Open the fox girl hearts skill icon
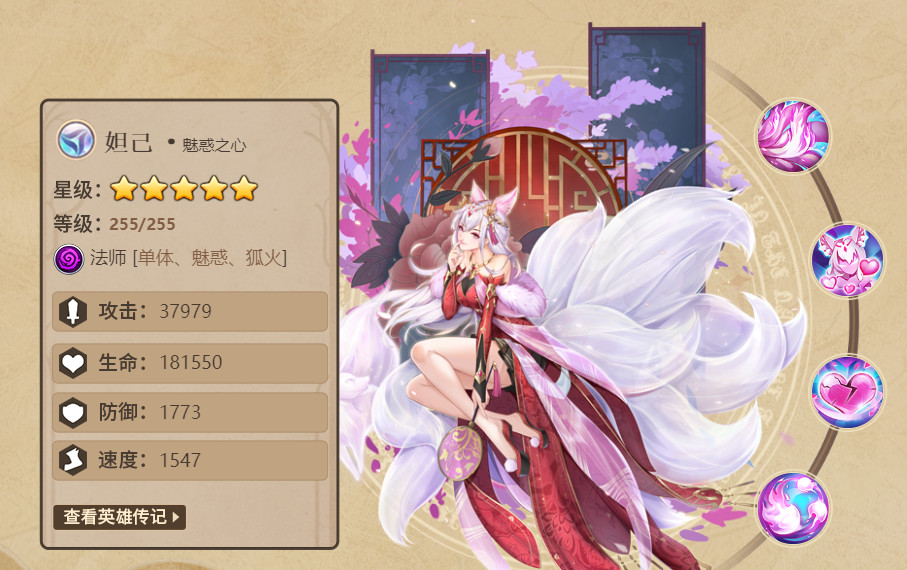The height and width of the screenshot is (570, 907). [x=847, y=260]
